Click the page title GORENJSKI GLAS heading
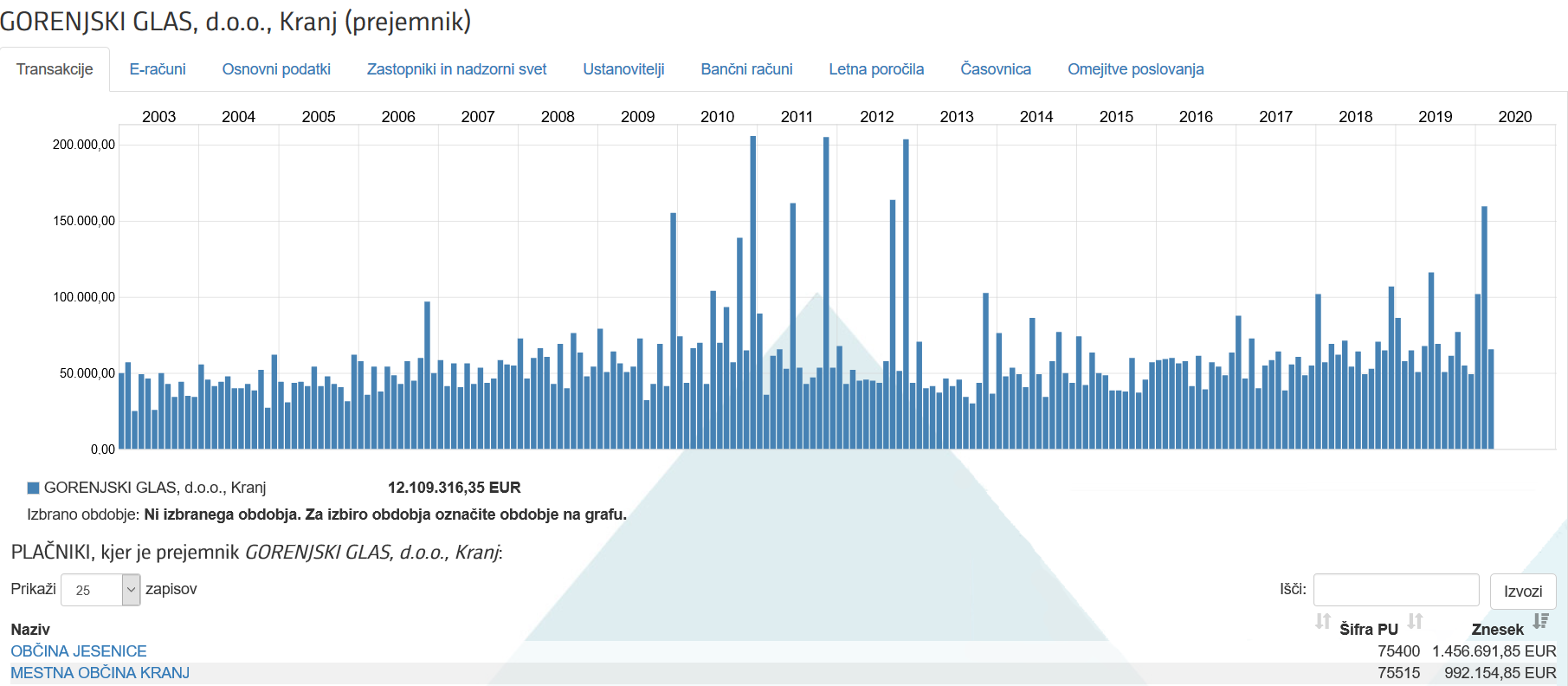 click(x=236, y=21)
